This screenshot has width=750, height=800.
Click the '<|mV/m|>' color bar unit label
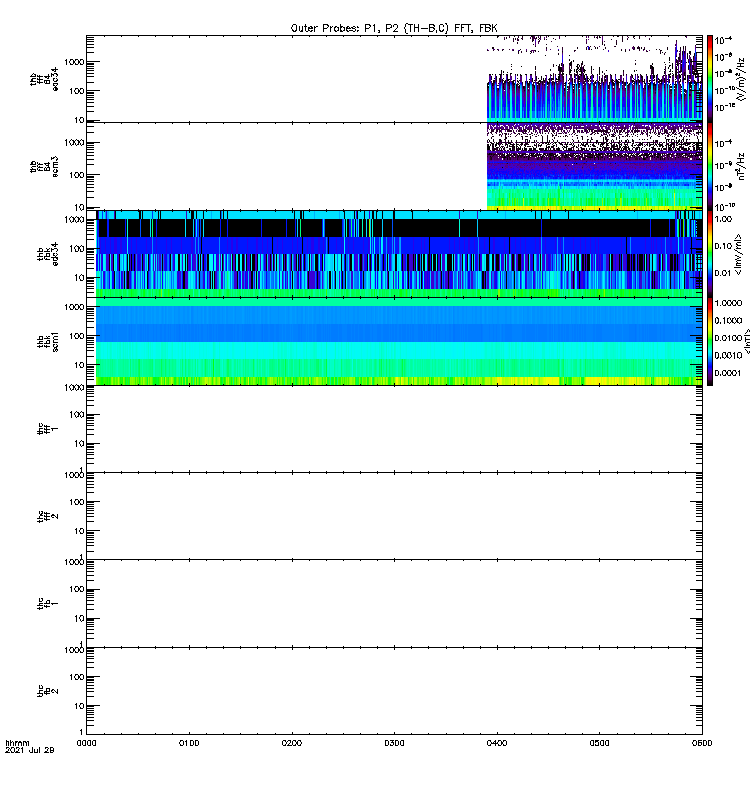tap(738, 254)
